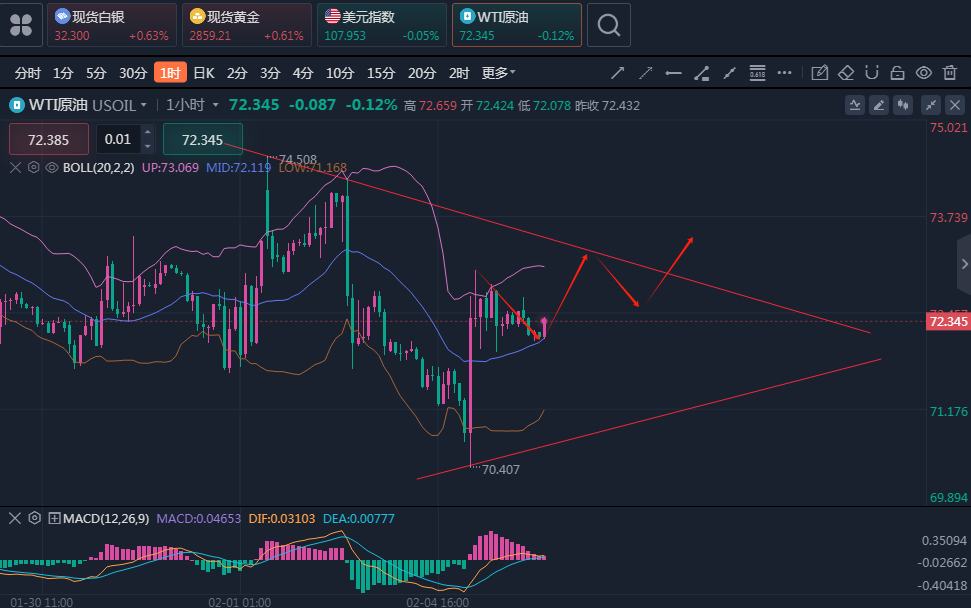Toggle the drawing lock icon
The image size is (971, 608).
tap(898, 72)
